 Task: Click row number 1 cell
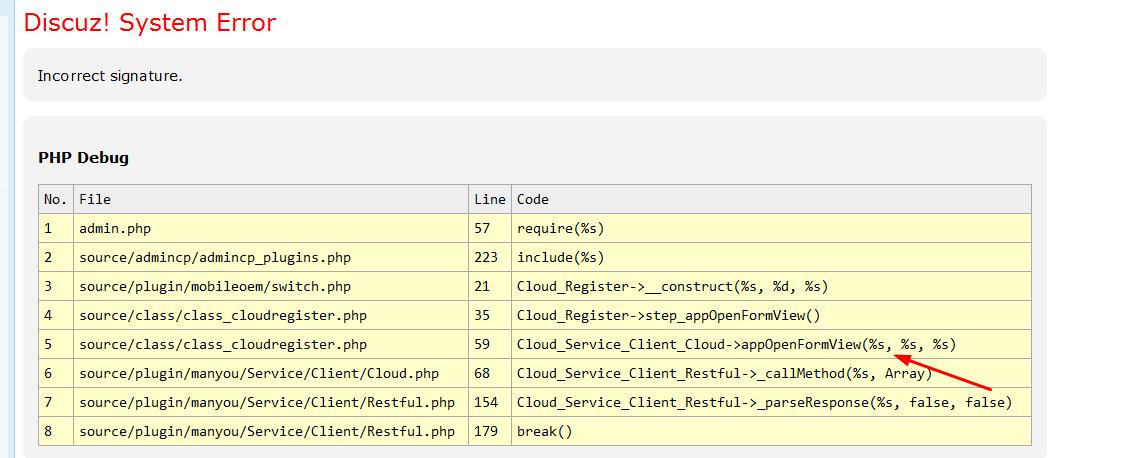click(x=56, y=228)
